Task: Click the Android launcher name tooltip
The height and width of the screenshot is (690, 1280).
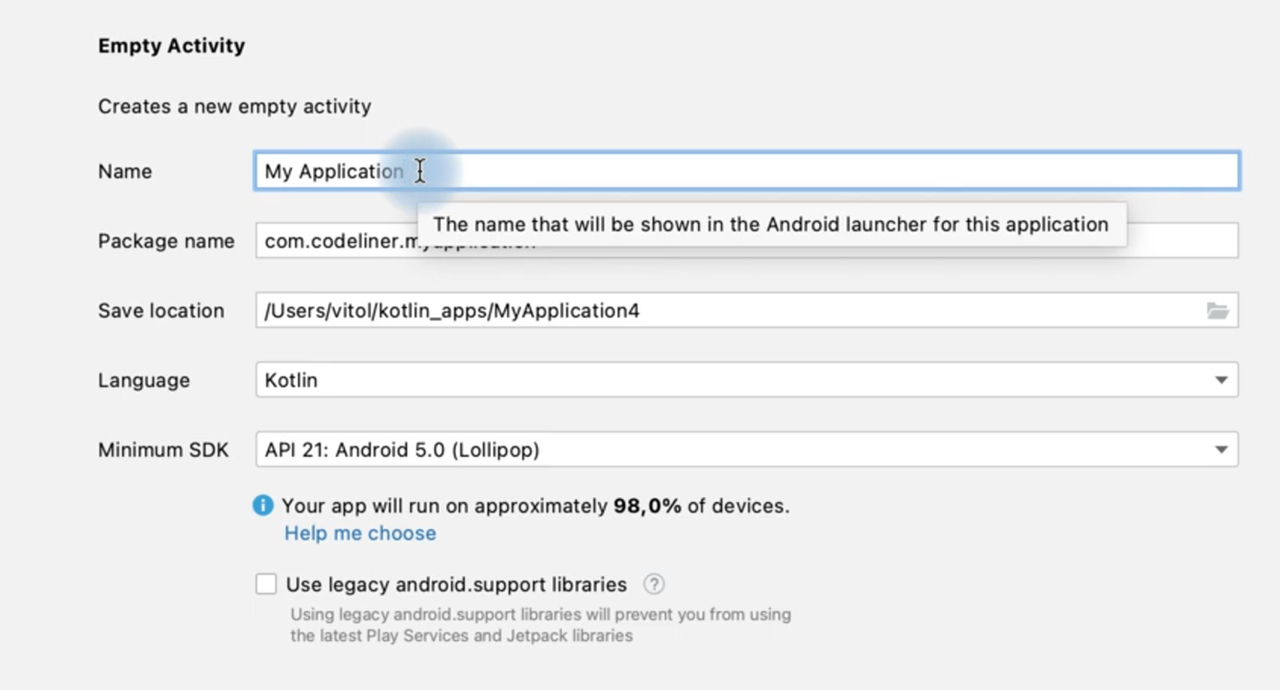Action: [770, 224]
